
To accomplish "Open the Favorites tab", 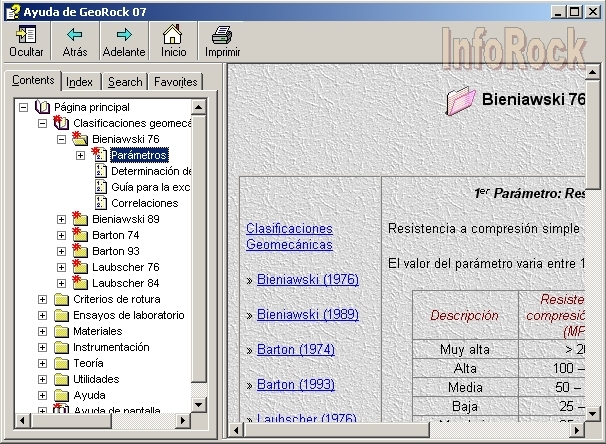I will point(176,82).
